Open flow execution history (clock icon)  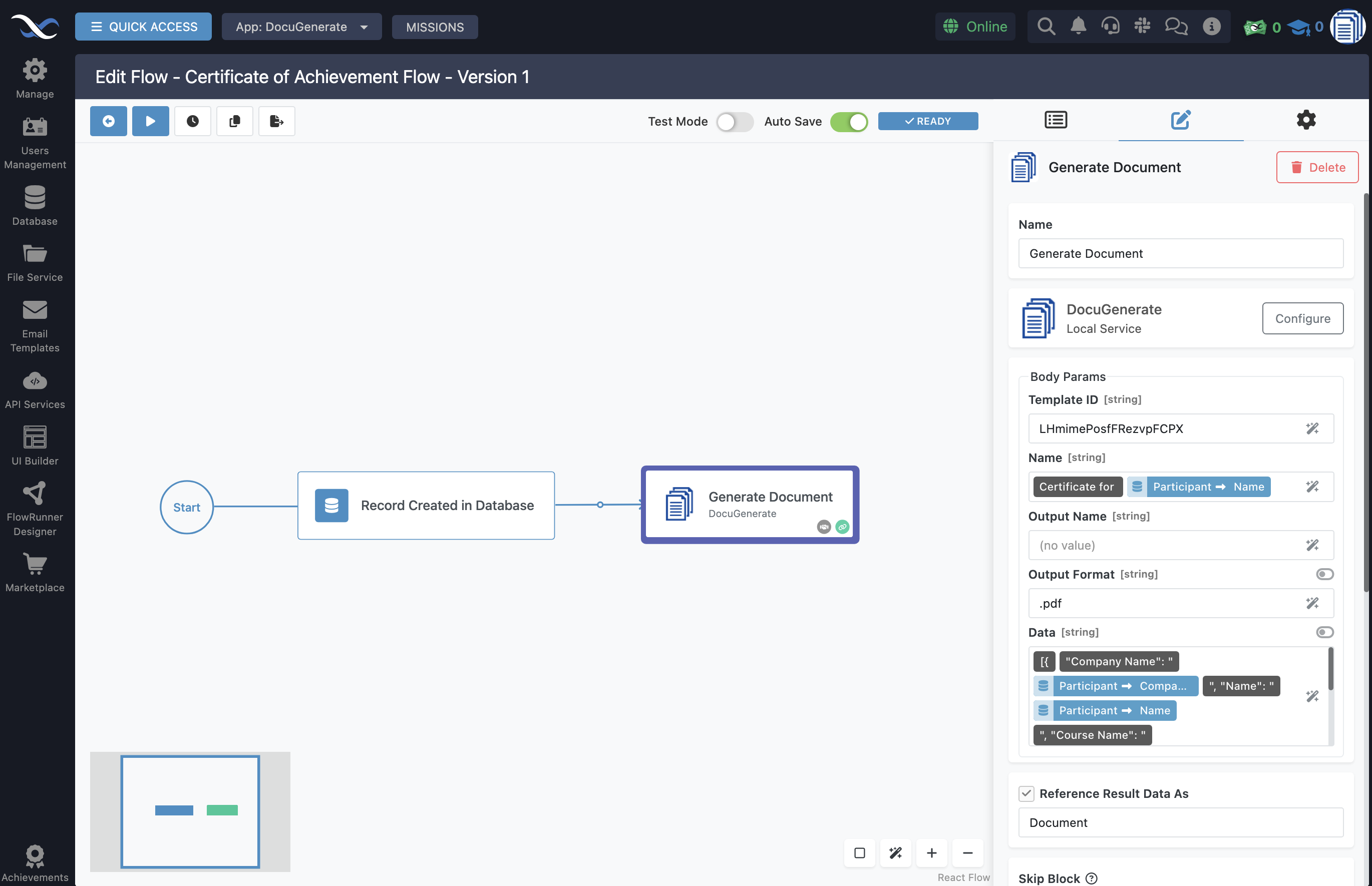(192, 121)
